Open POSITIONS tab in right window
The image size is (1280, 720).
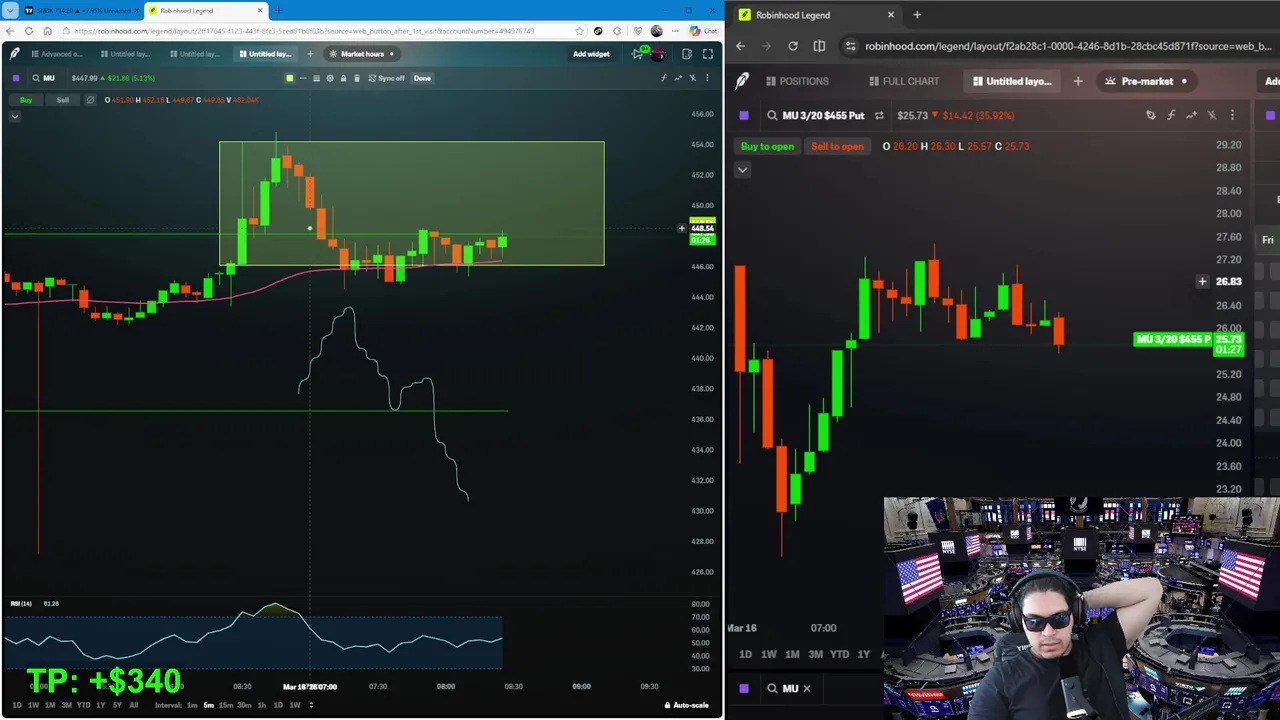tap(797, 81)
